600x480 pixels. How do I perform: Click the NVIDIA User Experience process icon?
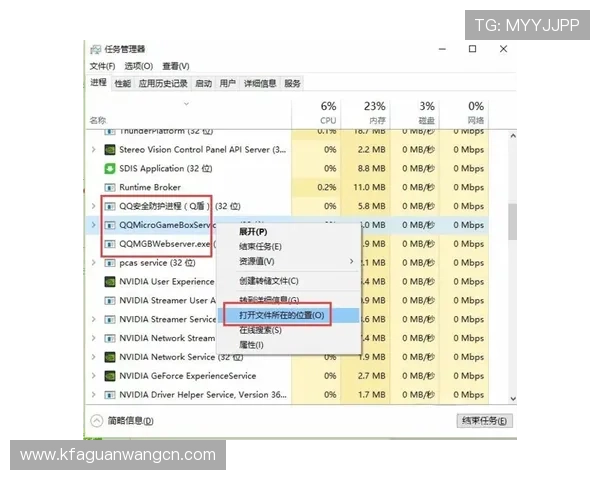(x=110, y=282)
